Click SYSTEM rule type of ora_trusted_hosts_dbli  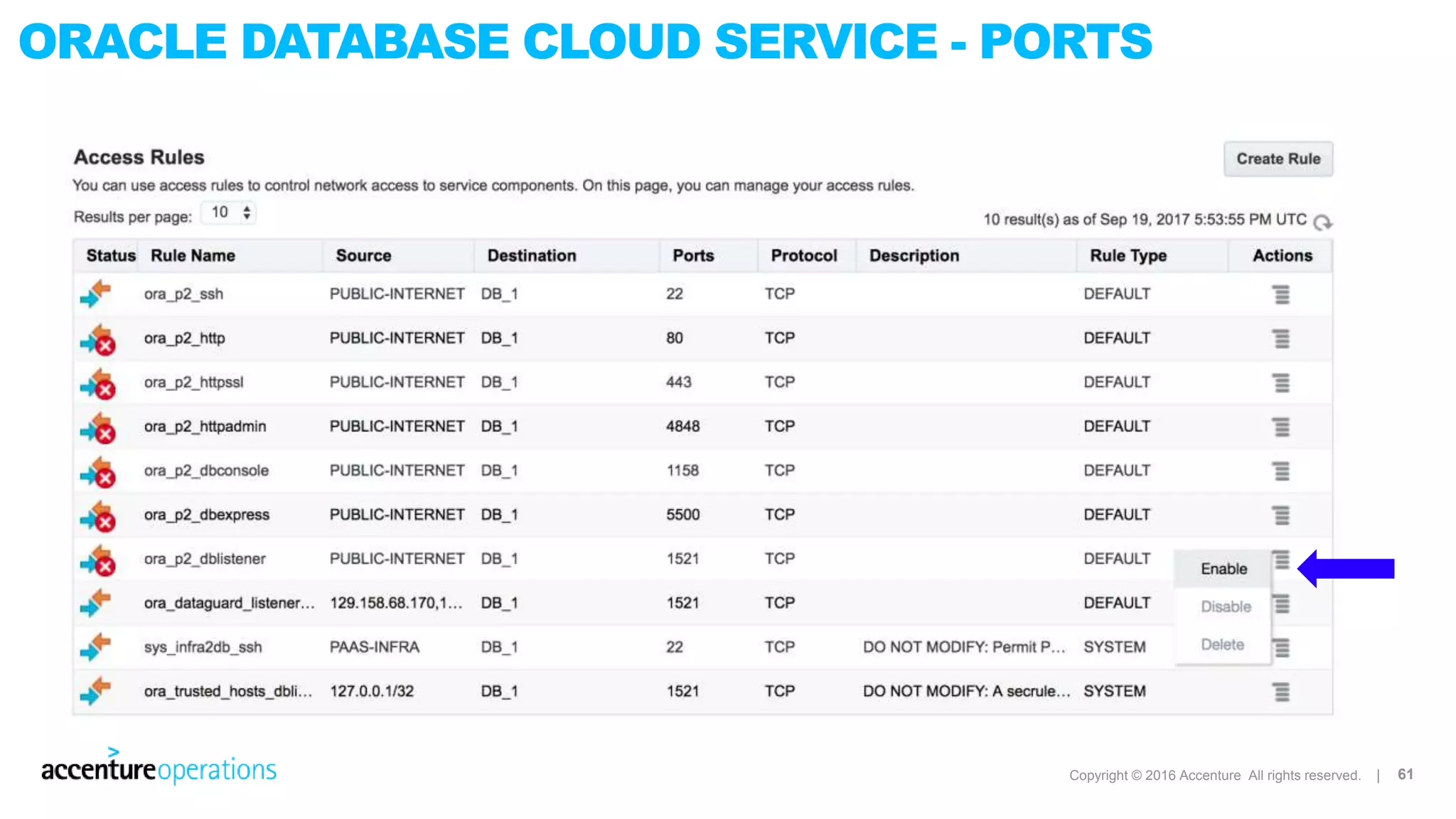(x=1114, y=691)
